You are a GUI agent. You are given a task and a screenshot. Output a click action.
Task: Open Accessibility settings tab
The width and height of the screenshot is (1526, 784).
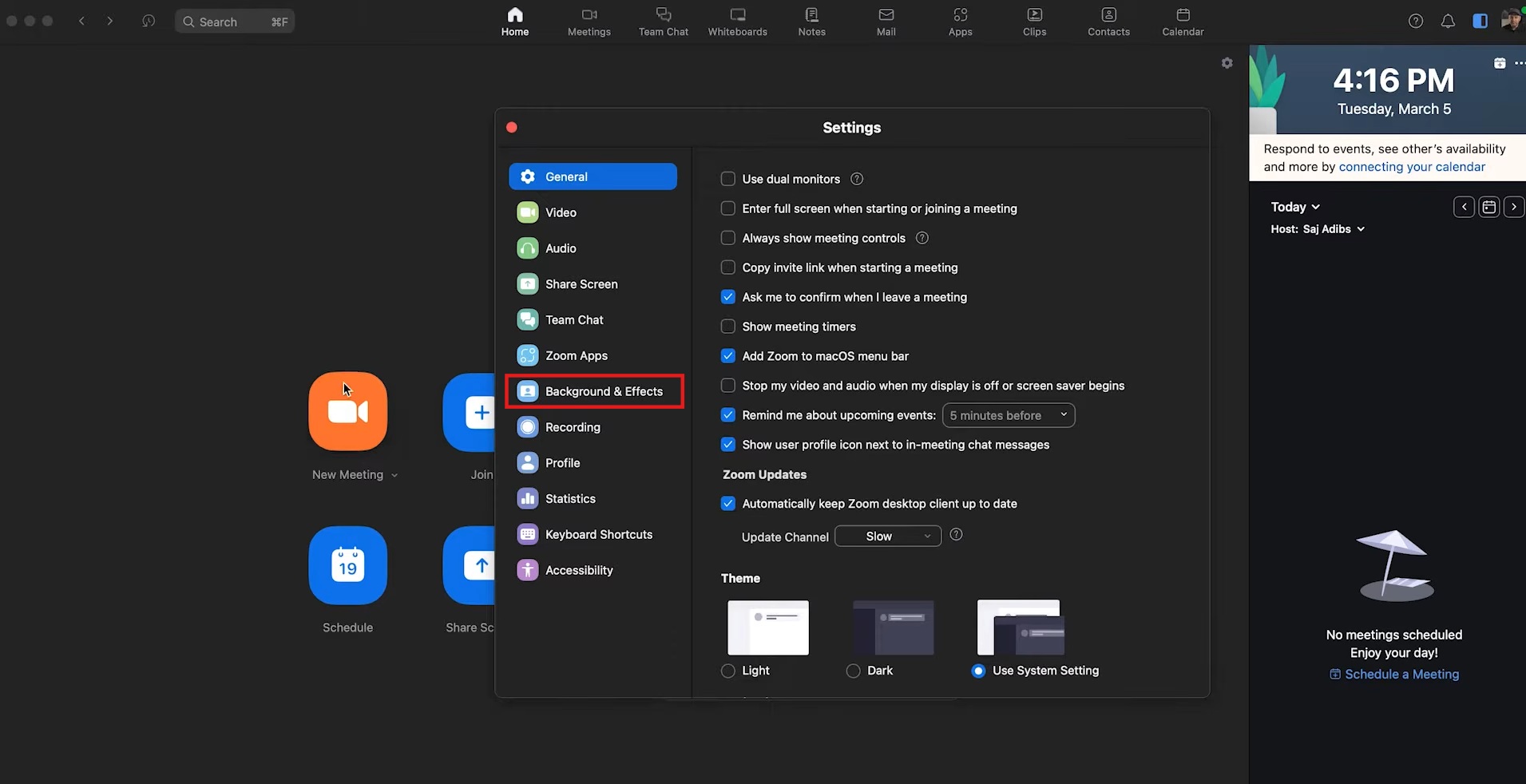(593, 570)
